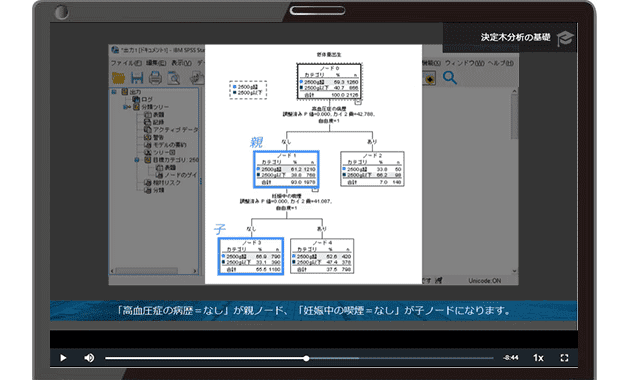This screenshot has width=630, height=380.
Task: Open the ファイル menu
Action: pos(126,63)
